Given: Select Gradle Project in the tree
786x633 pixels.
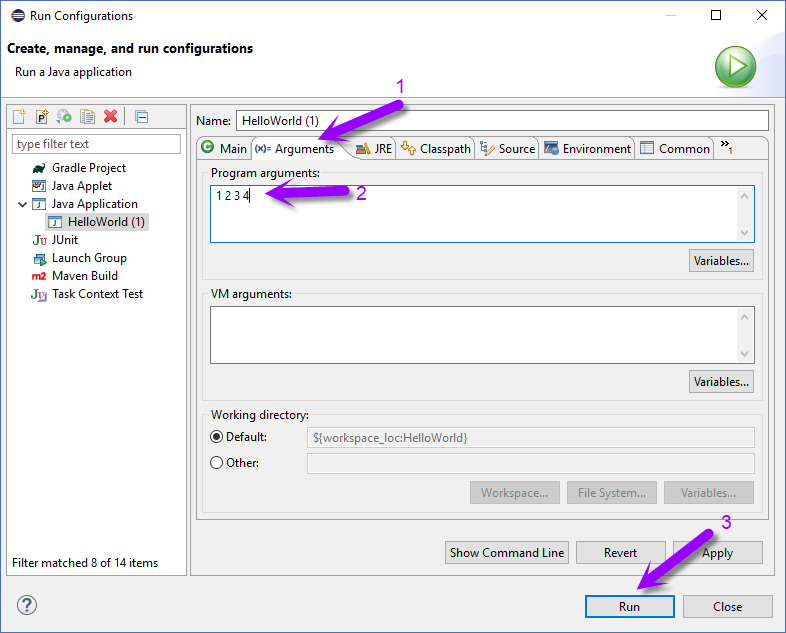Looking at the screenshot, I should (x=89, y=168).
